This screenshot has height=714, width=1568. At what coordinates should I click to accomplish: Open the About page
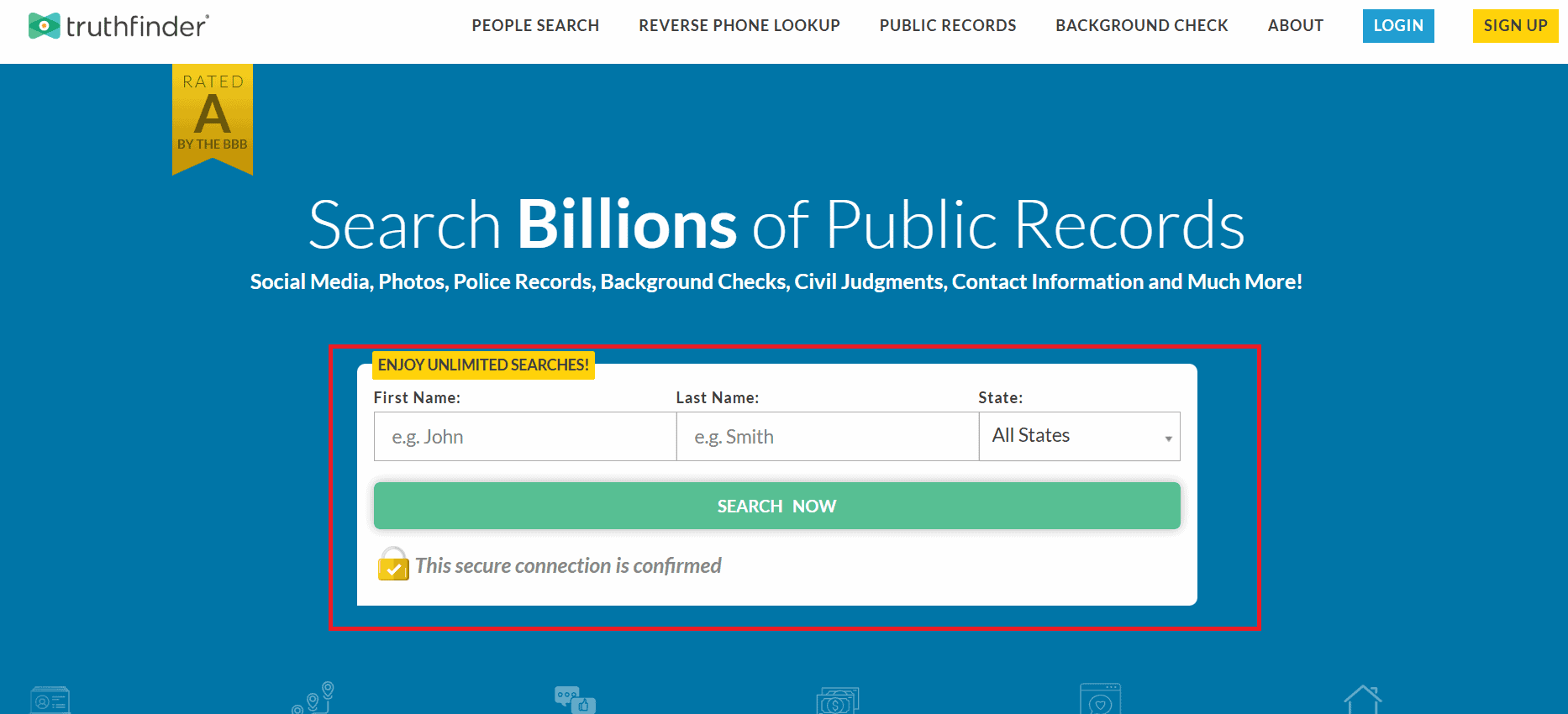click(1295, 25)
